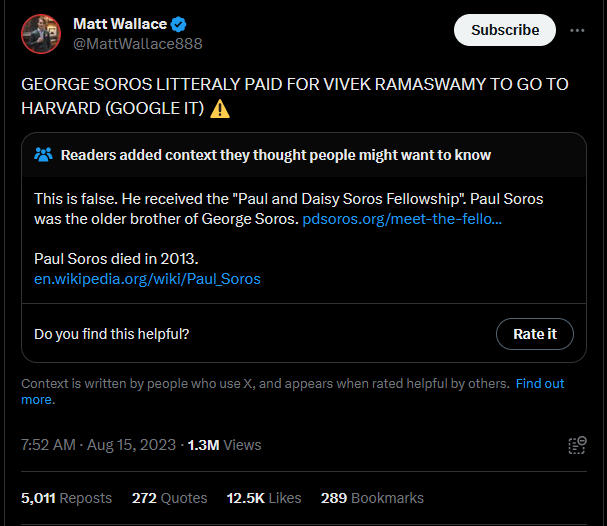The width and height of the screenshot is (607, 526).
Task: View the 5,011 Reposts list
Action: point(66,498)
